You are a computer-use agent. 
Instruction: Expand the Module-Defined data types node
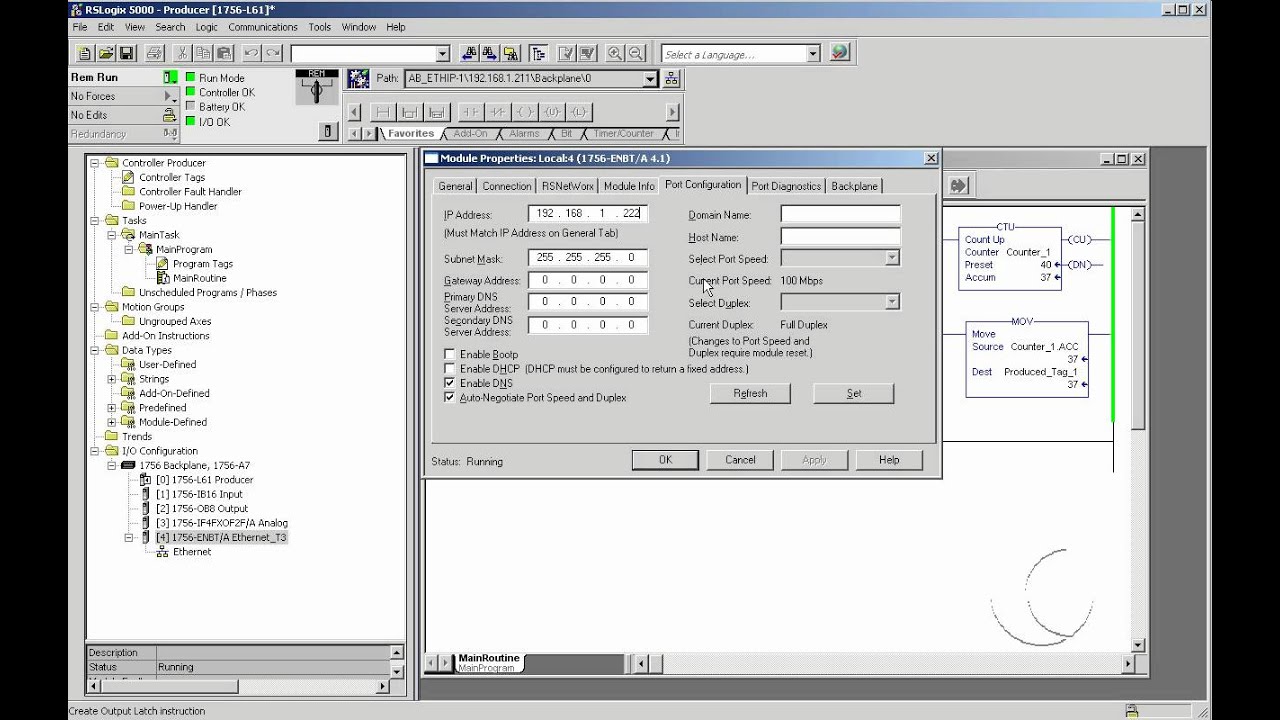click(x=112, y=422)
